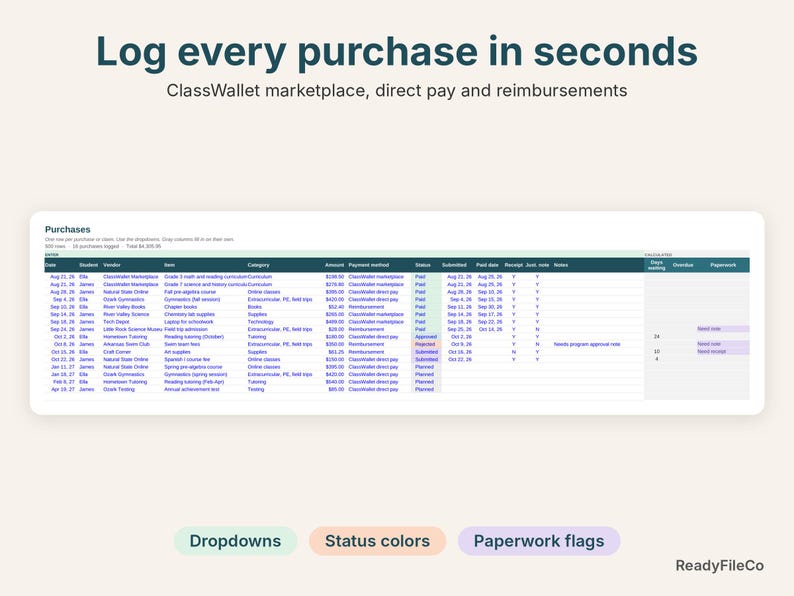The image size is (794, 596).
Task: Click the Category column header
Action: point(258,265)
